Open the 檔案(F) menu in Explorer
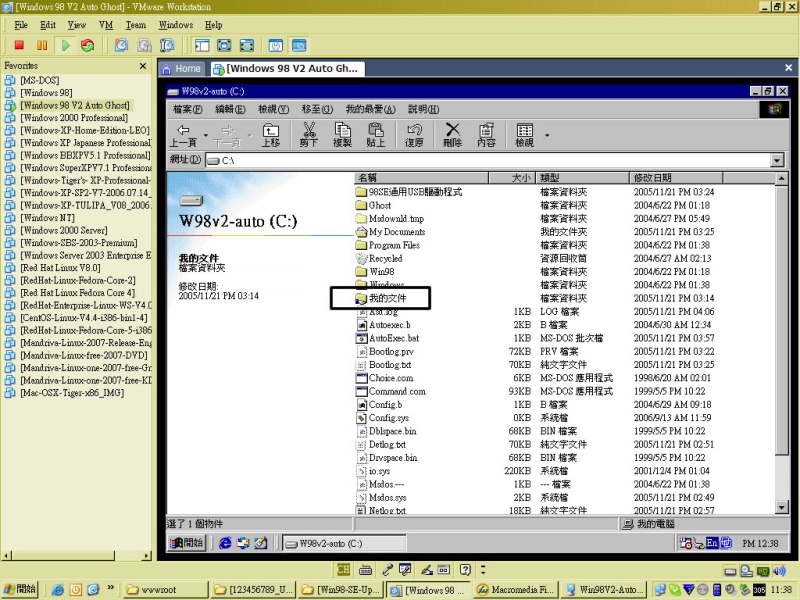Image resolution: width=800 pixels, height=600 pixels. pyautogui.click(x=188, y=109)
